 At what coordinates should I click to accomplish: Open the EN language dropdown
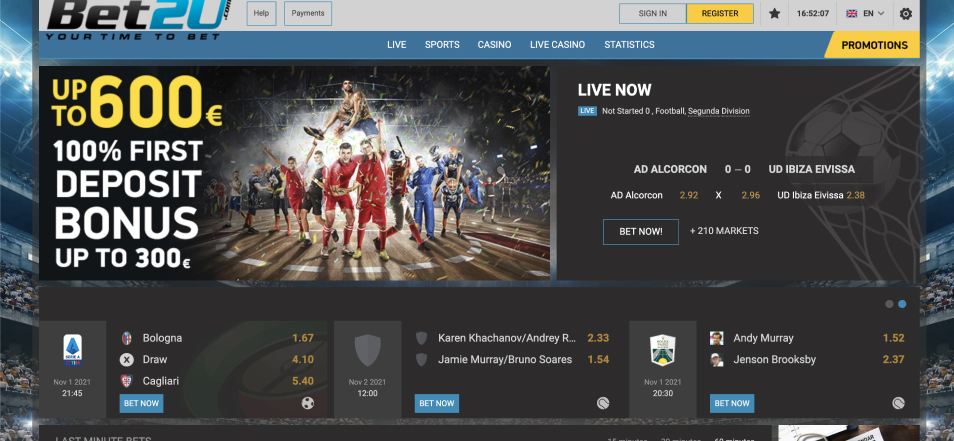(873, 13)
